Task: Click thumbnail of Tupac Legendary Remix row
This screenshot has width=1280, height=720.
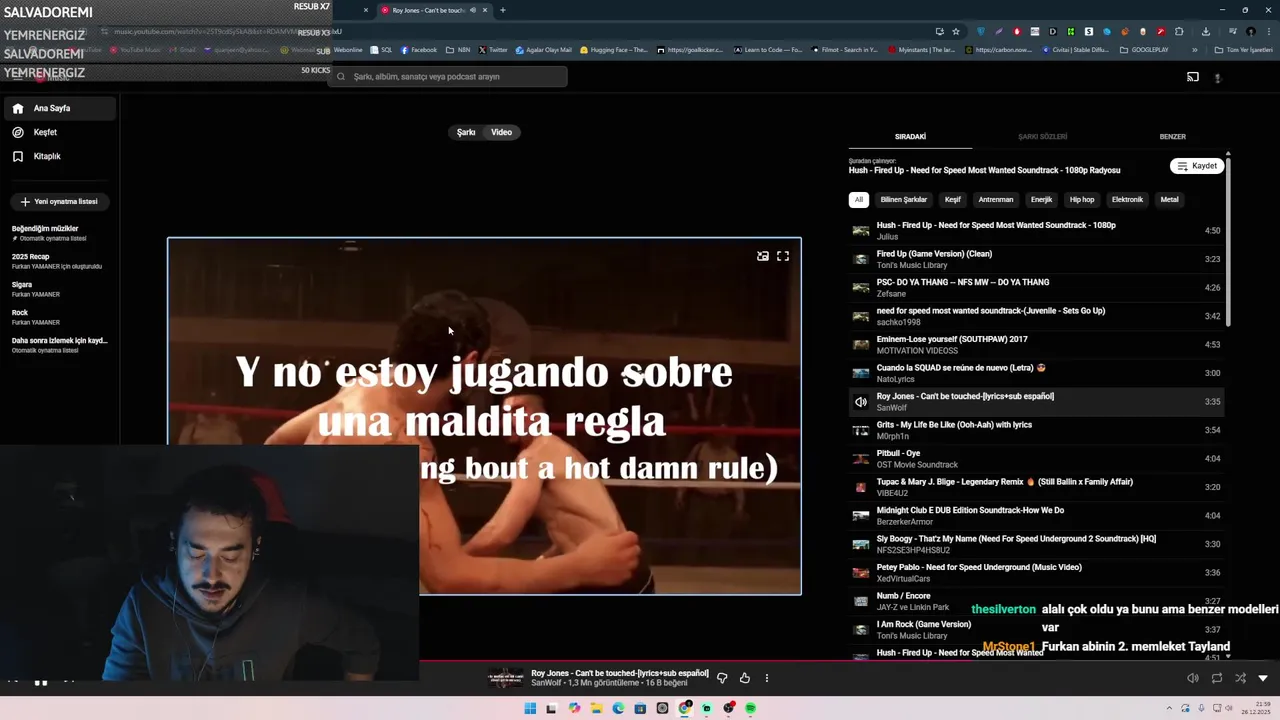Action: pyautogui.click(x=860, y=487)
